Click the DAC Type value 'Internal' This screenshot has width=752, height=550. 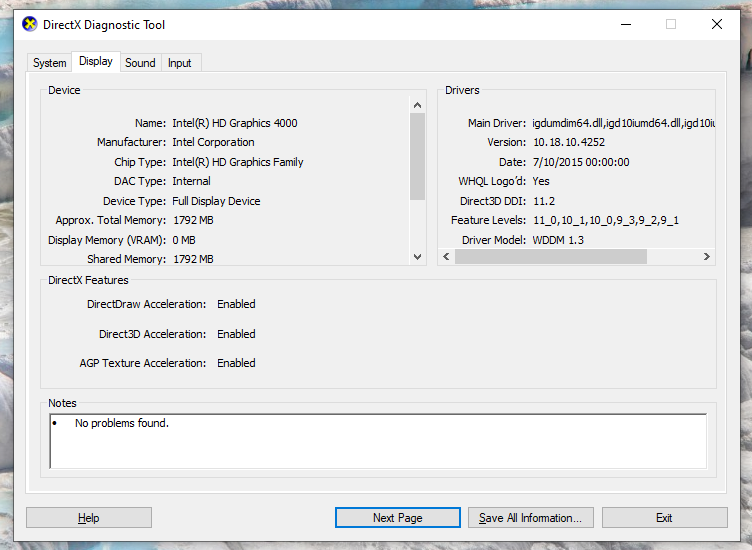click(x=191, y=181)
